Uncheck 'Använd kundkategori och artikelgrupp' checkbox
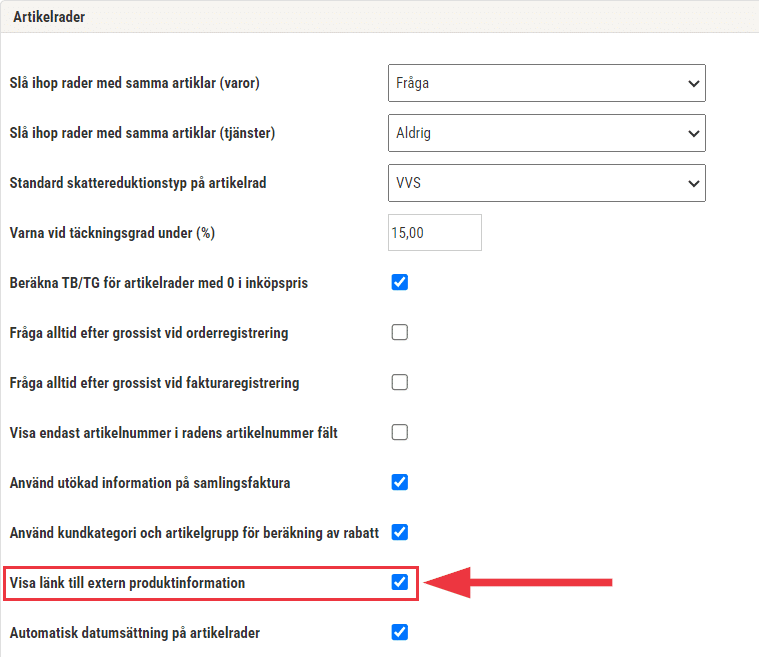759x657 pixels. (400, 532)
